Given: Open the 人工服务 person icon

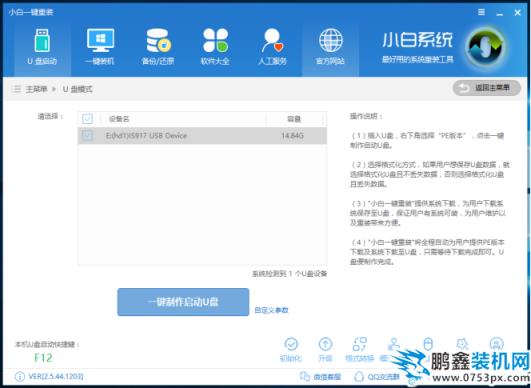Looking at the screenshot, I should [272, 41].
